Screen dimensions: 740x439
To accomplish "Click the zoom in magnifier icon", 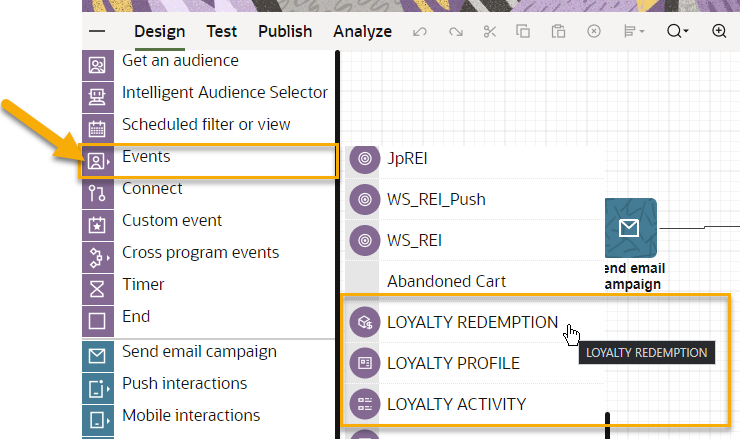I will (x=719, y=31).
